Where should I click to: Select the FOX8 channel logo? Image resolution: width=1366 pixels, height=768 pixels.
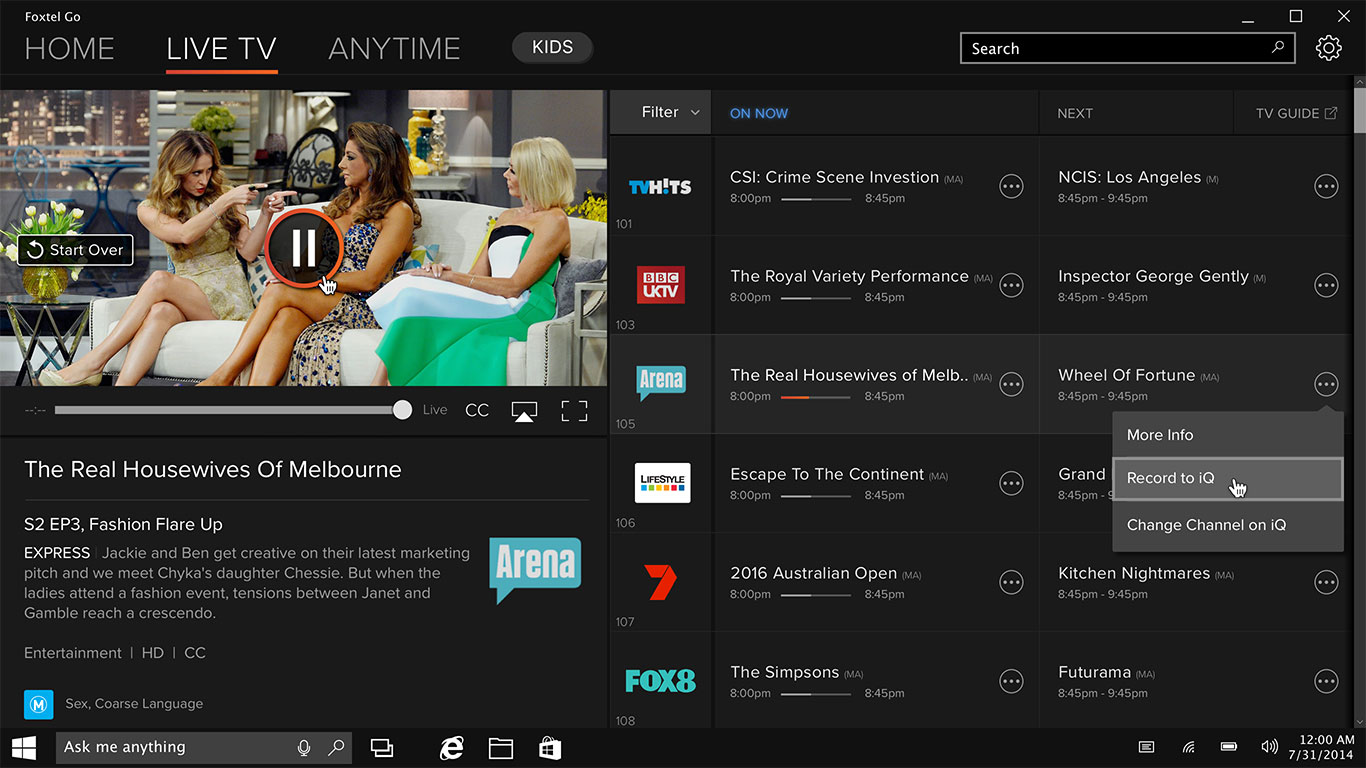point(660,681)
